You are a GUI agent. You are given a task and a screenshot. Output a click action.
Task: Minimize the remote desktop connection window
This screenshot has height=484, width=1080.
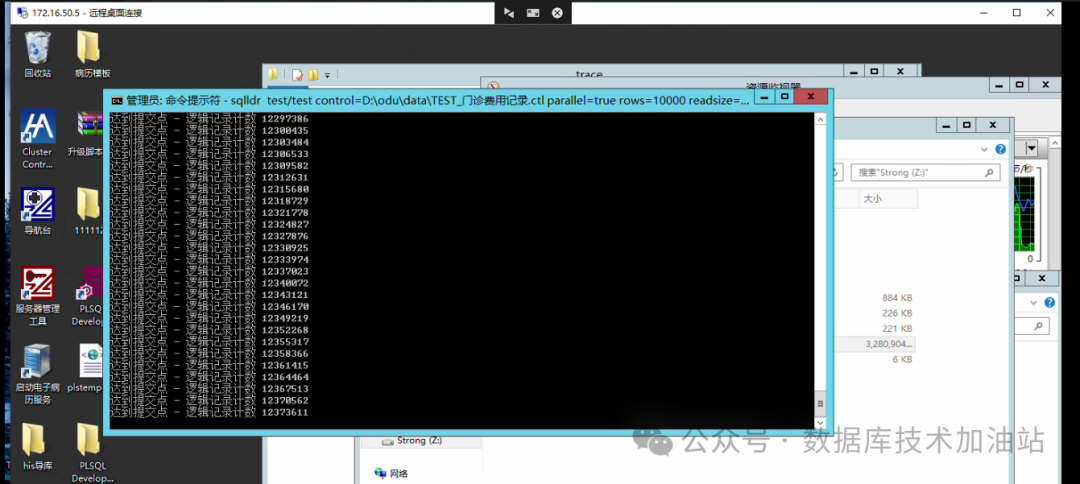tap(986, 12)
